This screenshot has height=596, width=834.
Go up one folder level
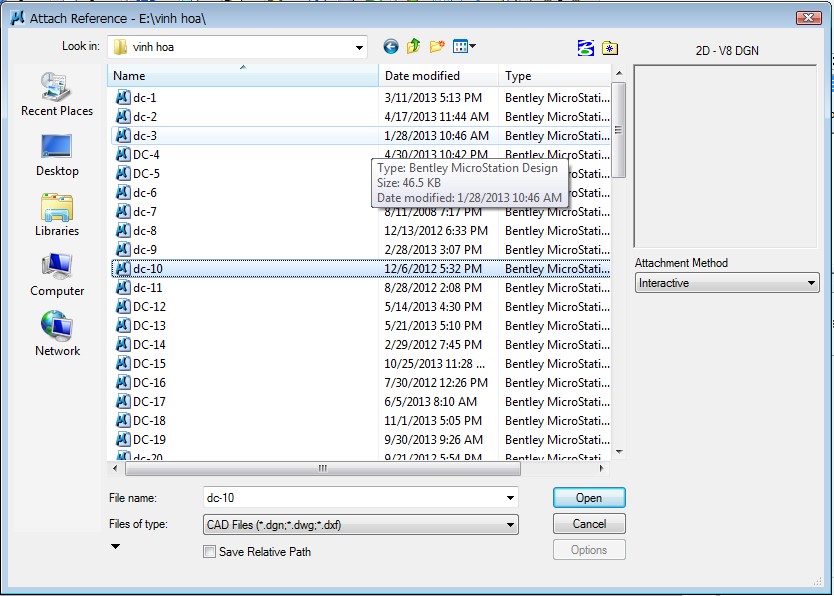(413, 47)
